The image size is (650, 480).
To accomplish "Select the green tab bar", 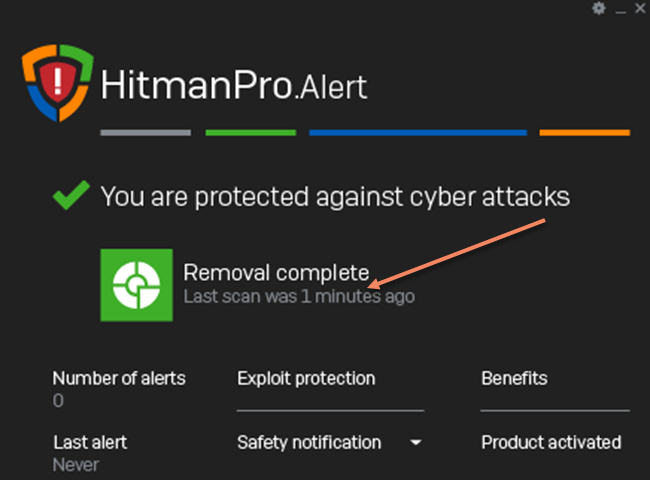I will pyautogui.click(x=251, y=133).
